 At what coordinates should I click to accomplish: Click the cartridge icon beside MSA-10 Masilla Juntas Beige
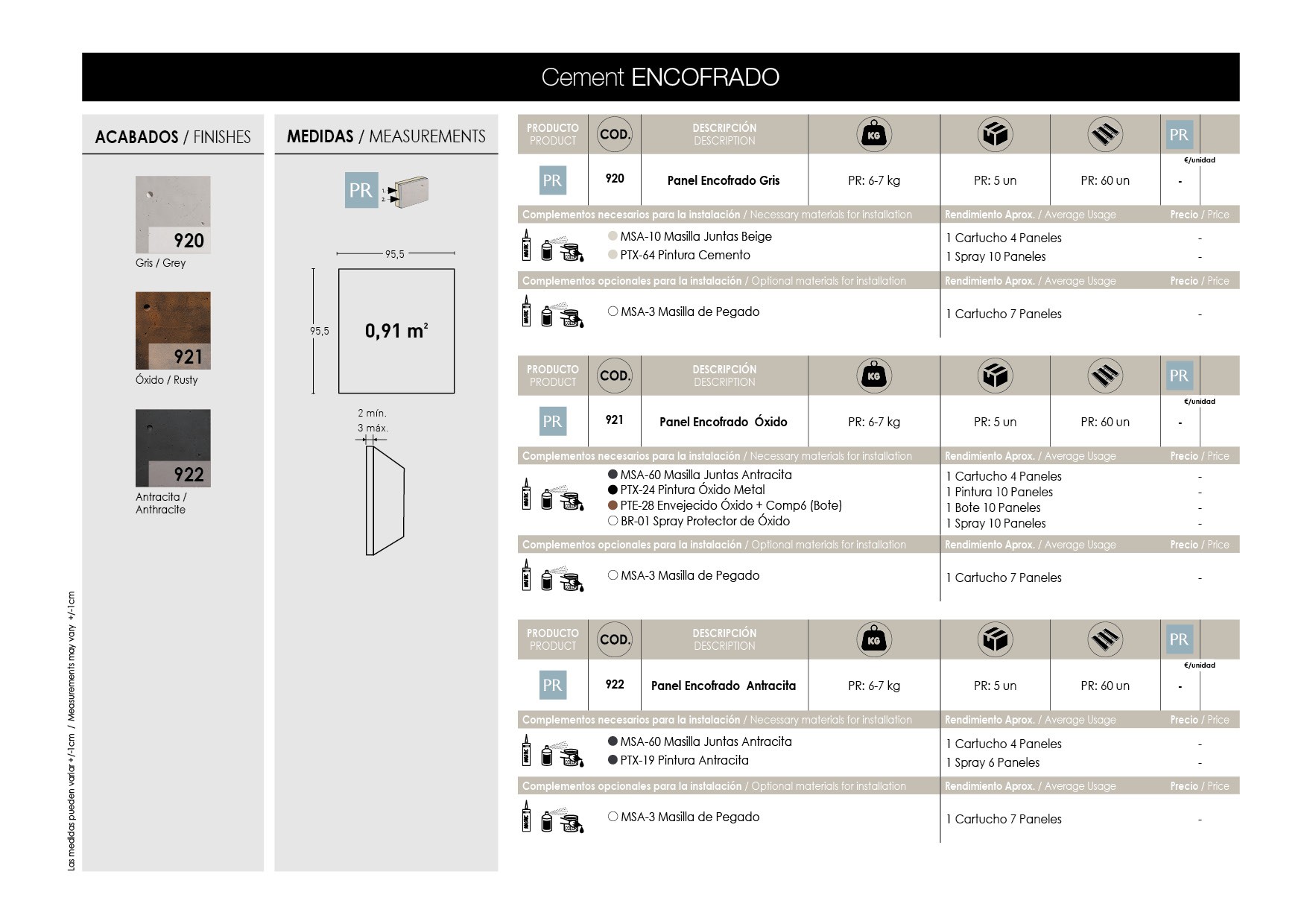pyautogui.click(x=526, y=245)
